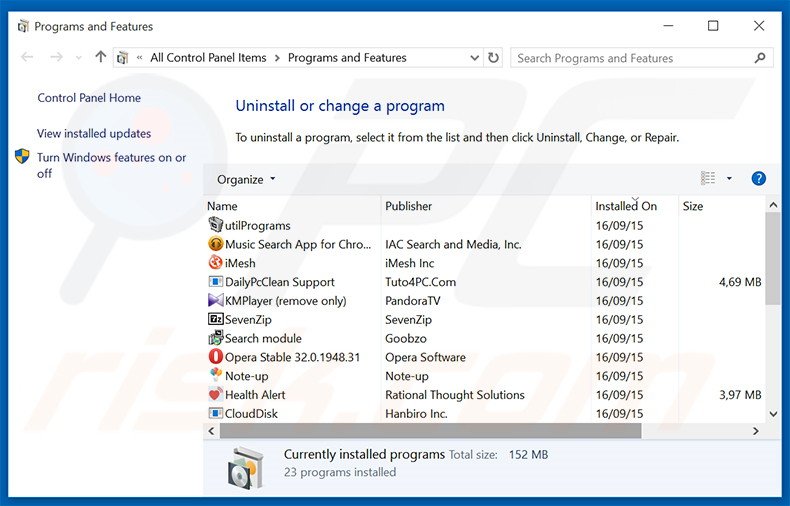
Task: Click the Music Search App headphones icon
Action: (x=216, y=244)
